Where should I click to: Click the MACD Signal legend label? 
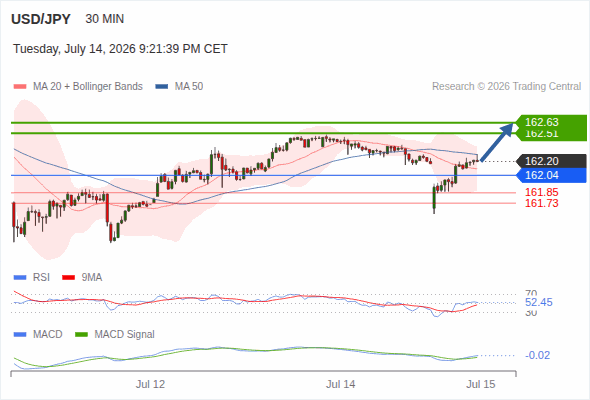click(x=125, y=334)
